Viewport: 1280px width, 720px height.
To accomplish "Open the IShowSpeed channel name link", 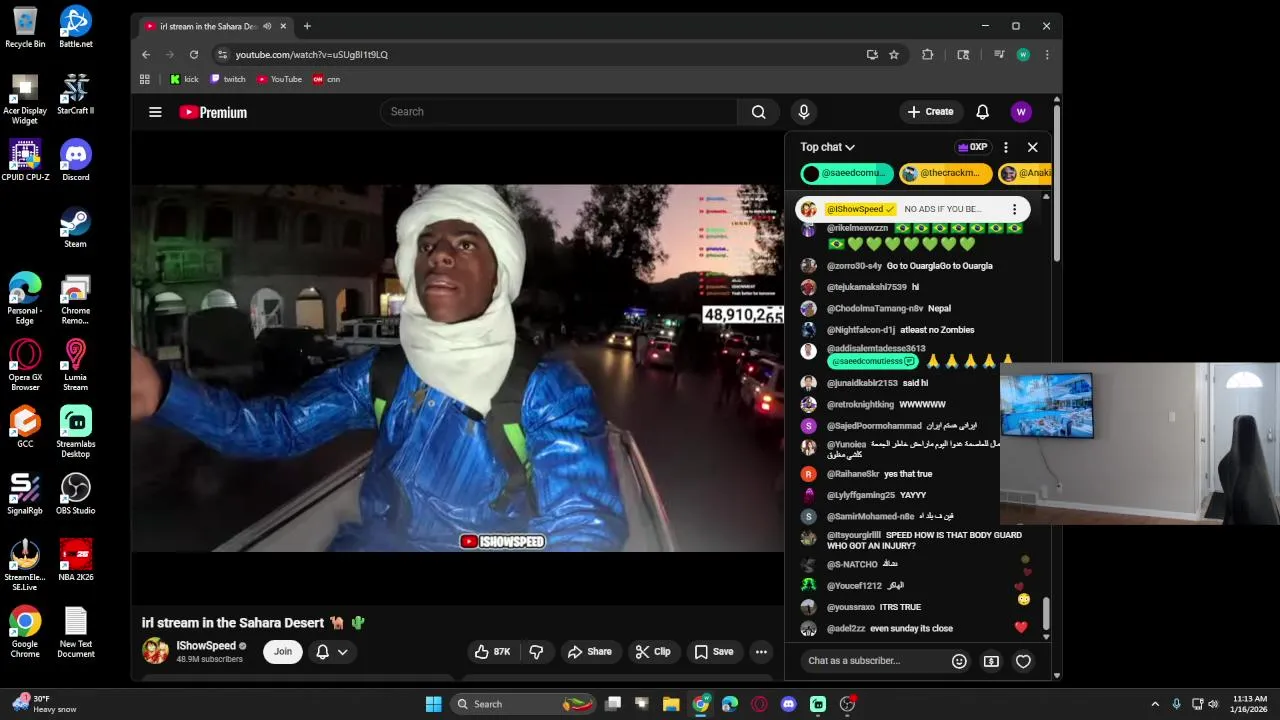I will click(206, 646).
